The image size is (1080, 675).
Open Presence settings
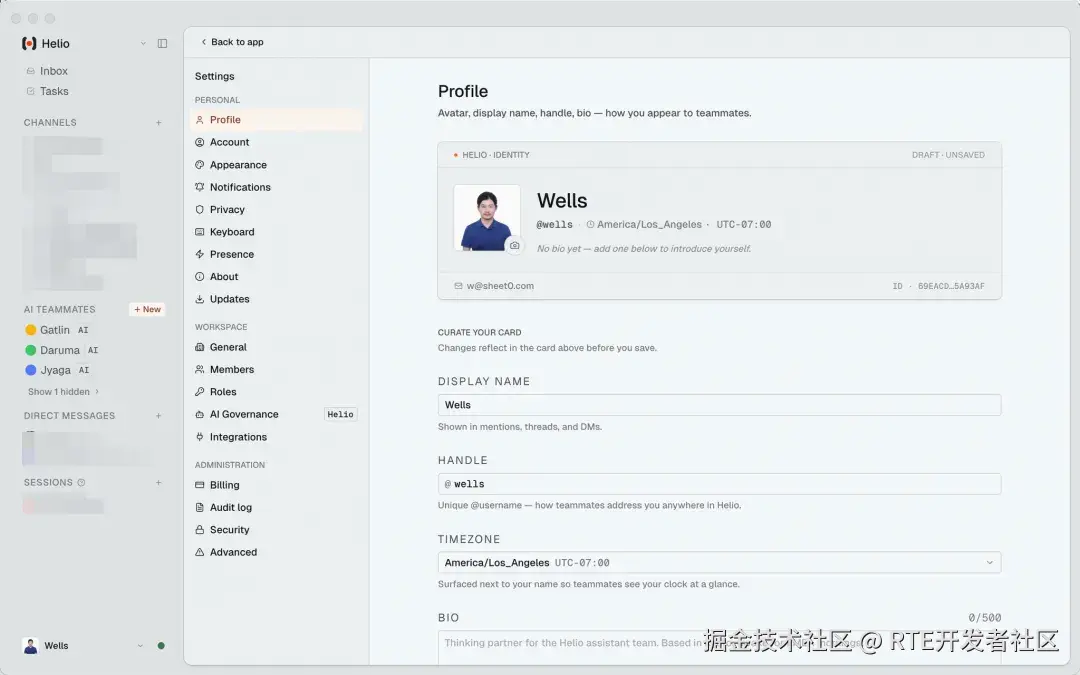tap(276, 254)
